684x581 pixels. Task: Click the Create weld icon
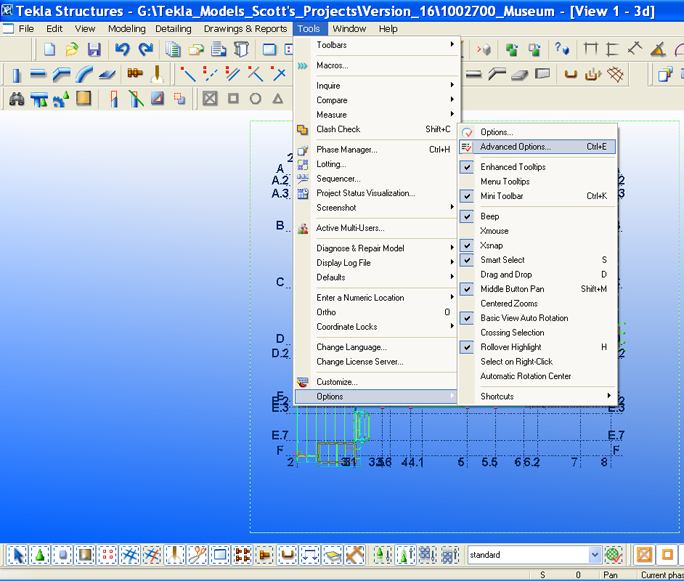click(157, 75)
